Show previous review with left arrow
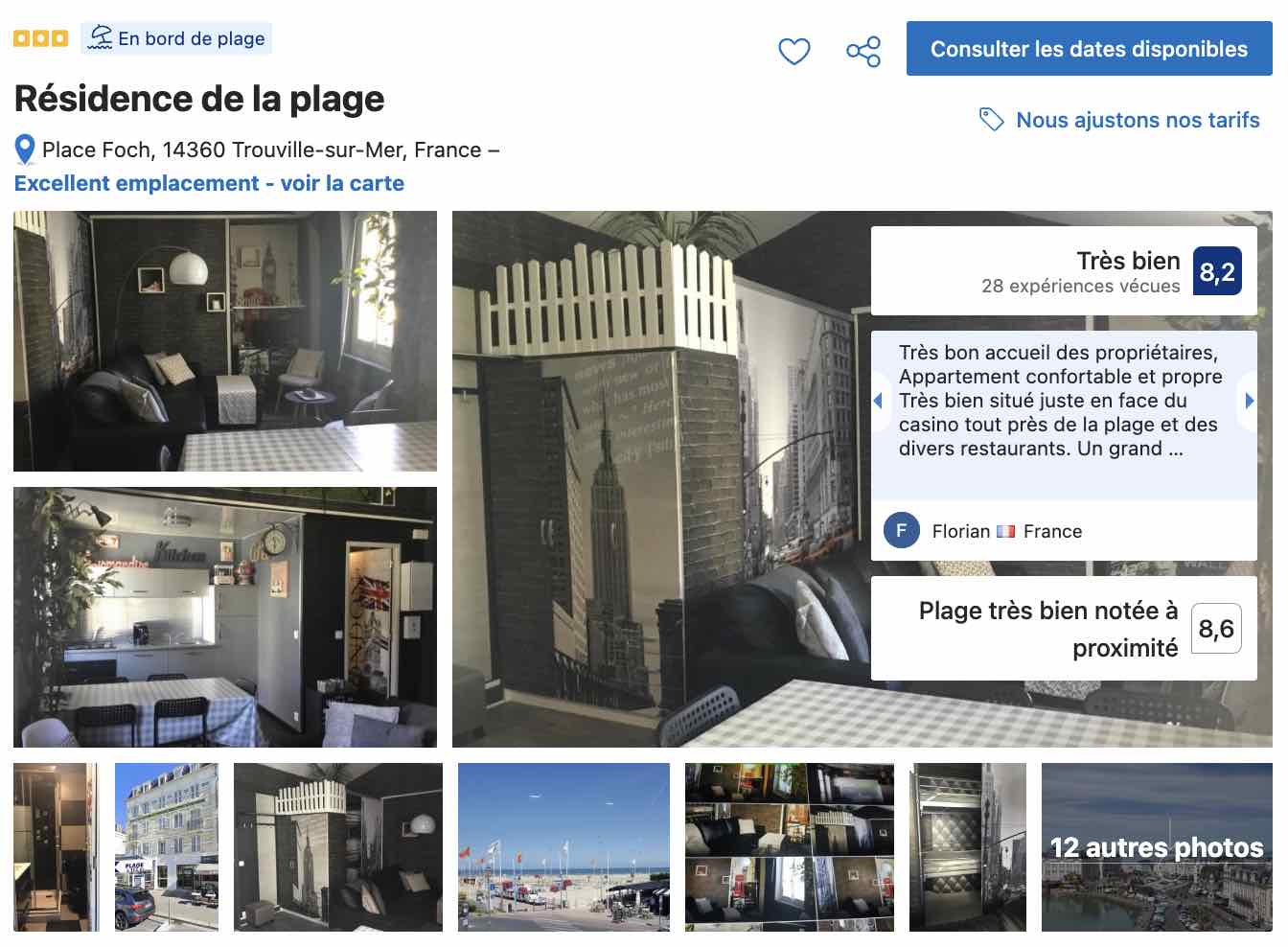The width and height of the screenshot is (1288, 947). point(878,401)
